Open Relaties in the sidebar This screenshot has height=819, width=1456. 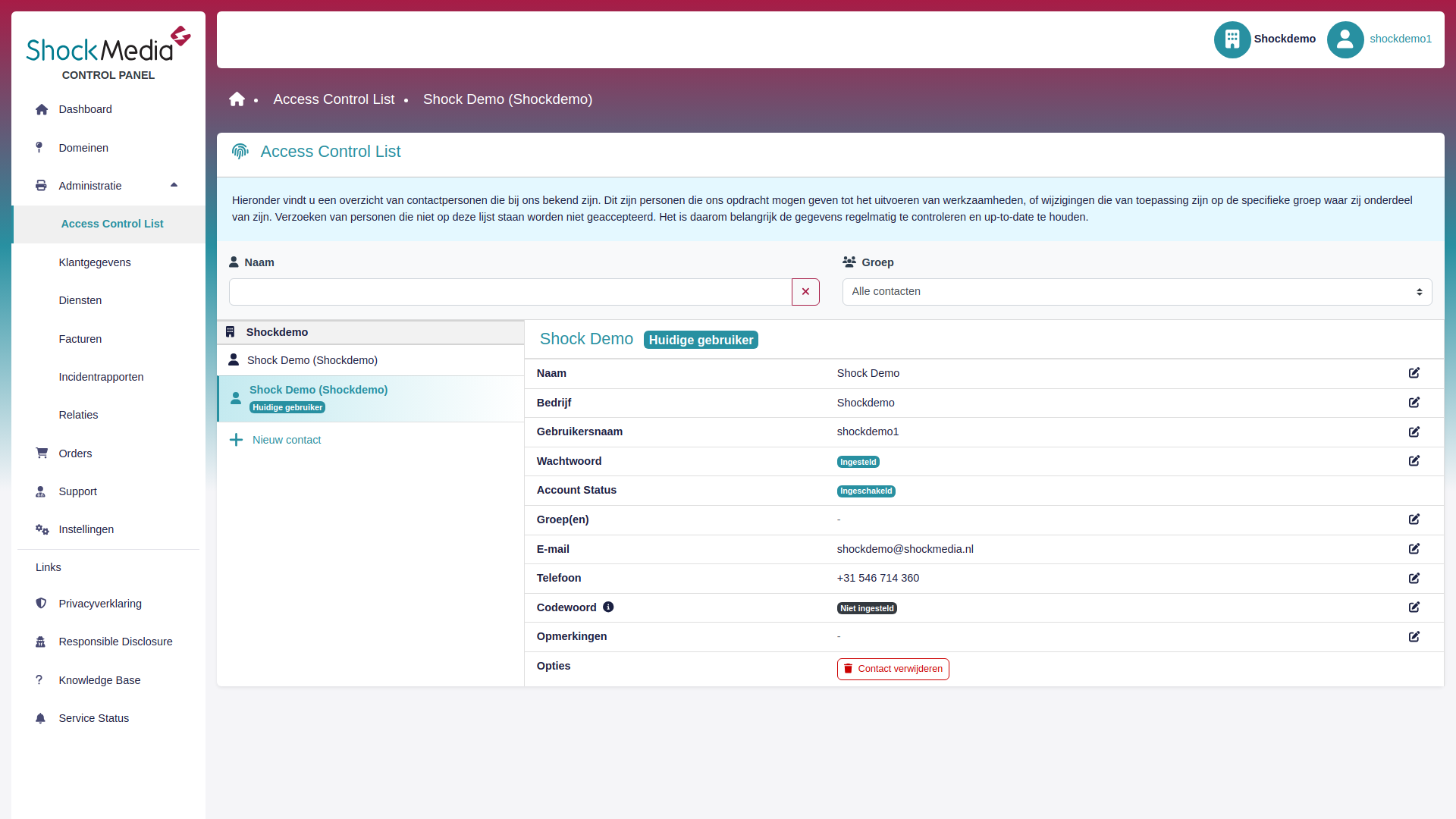[78, 415]
